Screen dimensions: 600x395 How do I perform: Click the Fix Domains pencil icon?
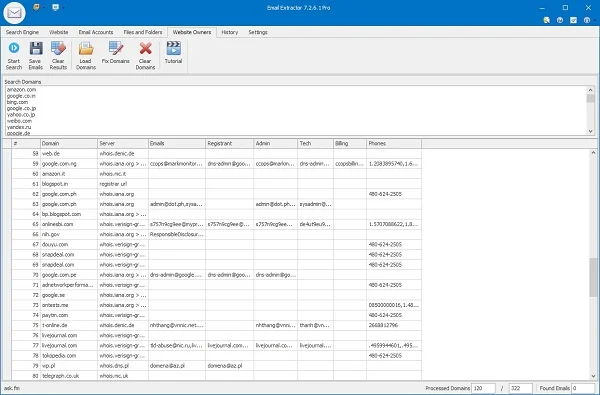[116, 48]
